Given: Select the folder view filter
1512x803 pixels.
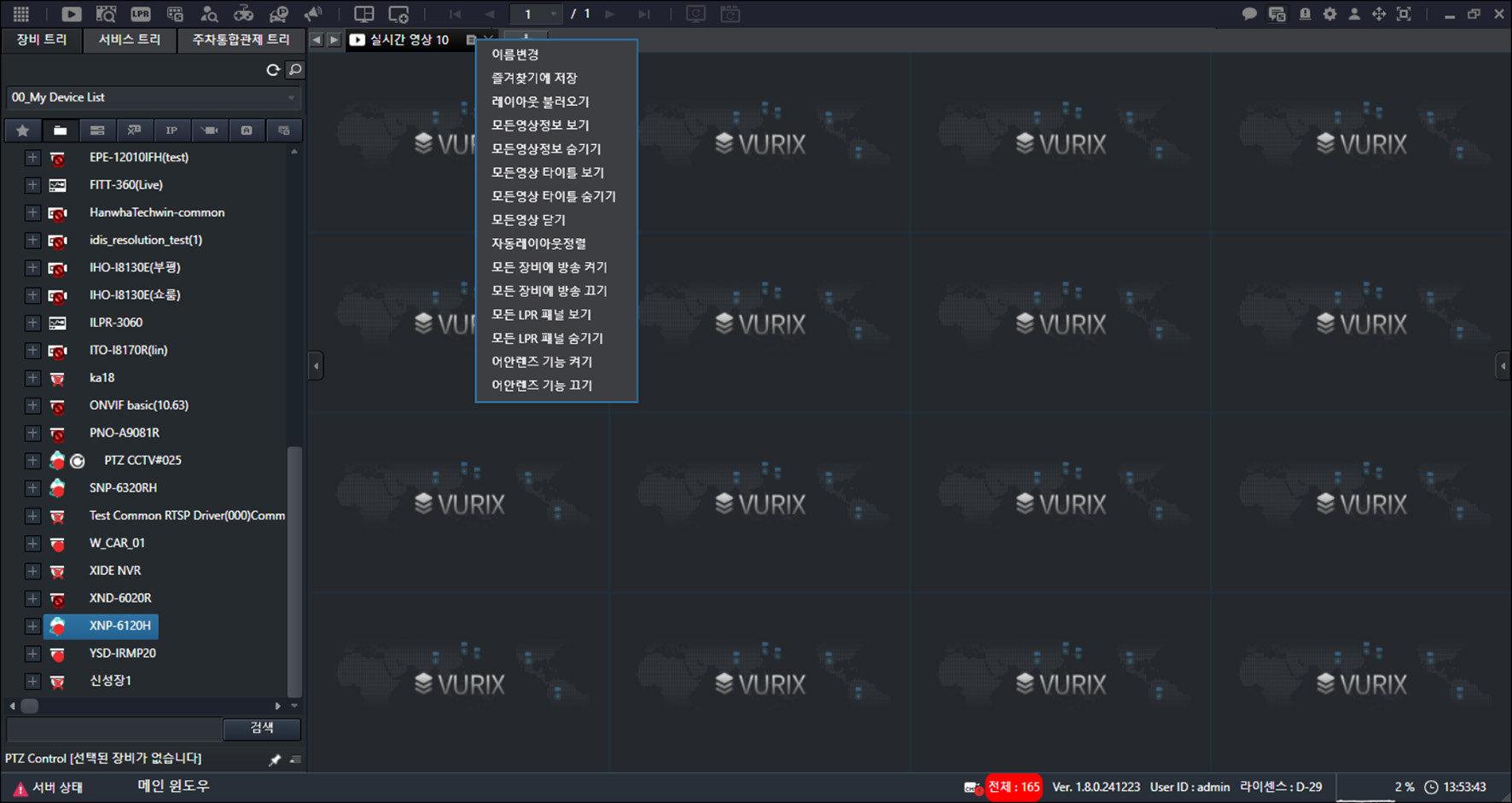Looking at the screenshot, I should [60, 131].
